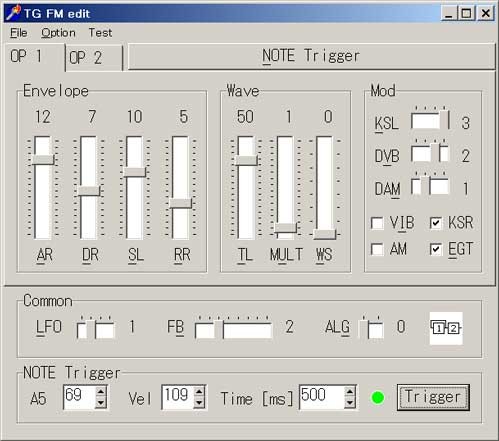Maximize the TG FM edit window

click(466, 13)
